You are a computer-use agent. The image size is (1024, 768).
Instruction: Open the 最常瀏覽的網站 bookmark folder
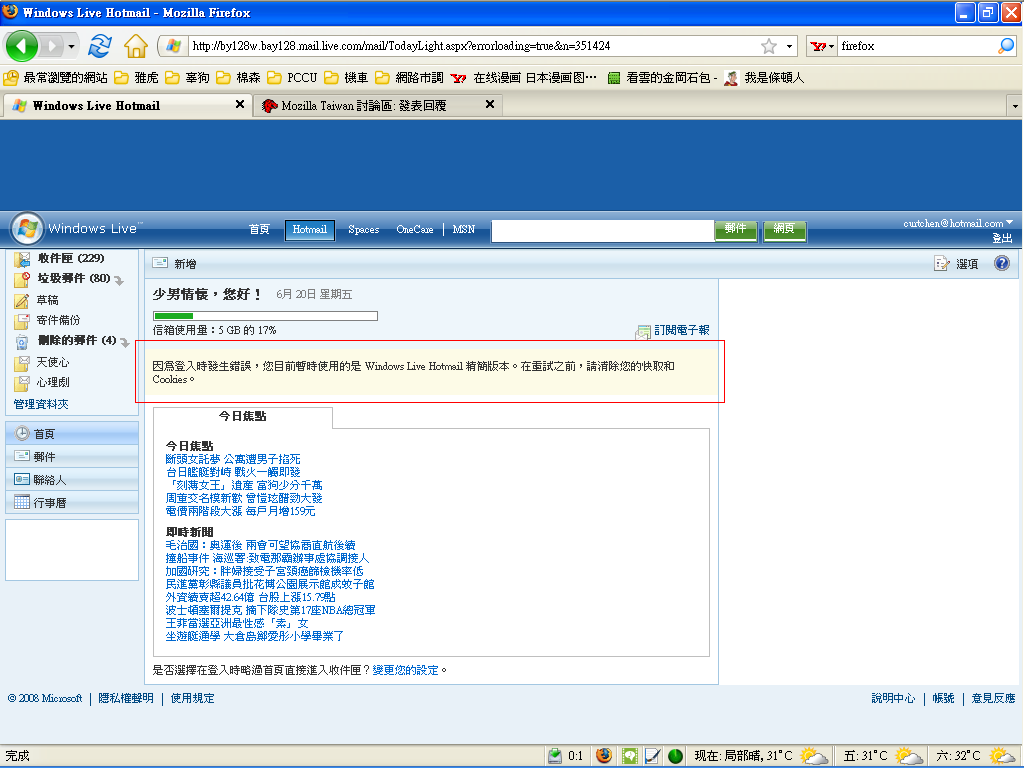pos(56,78)
